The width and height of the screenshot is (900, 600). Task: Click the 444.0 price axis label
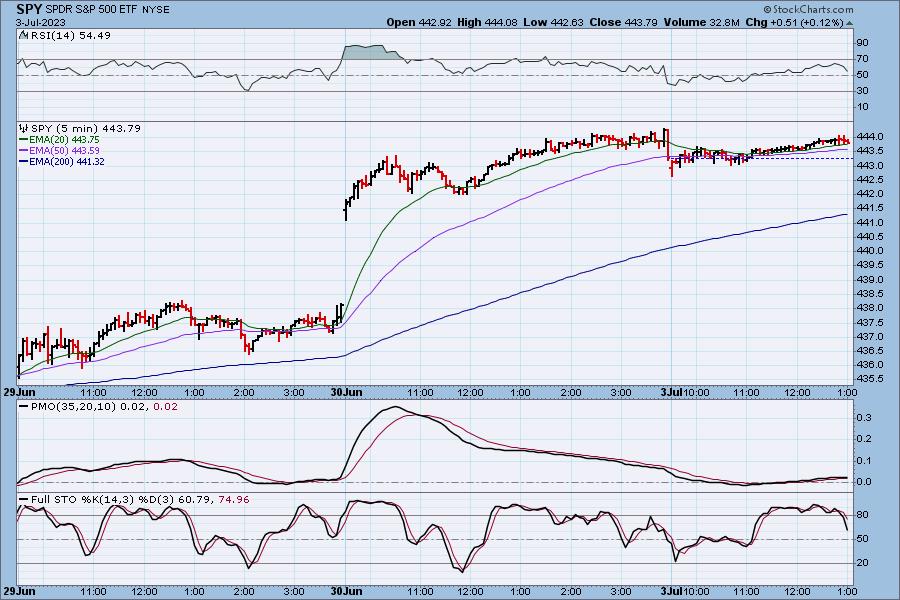click(x=870, y=137)
